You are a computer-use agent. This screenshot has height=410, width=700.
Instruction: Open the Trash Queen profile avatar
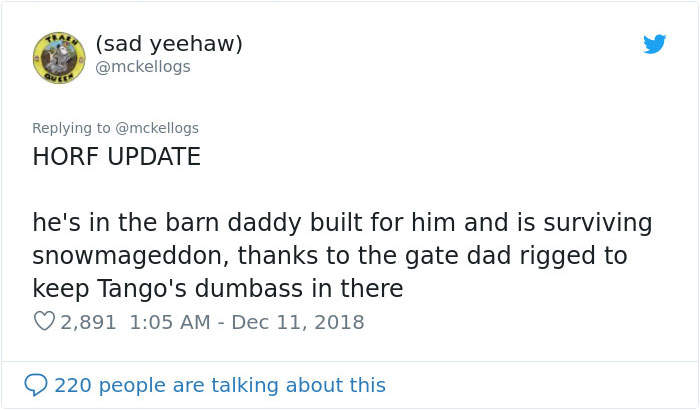click(x=59, y=56)
